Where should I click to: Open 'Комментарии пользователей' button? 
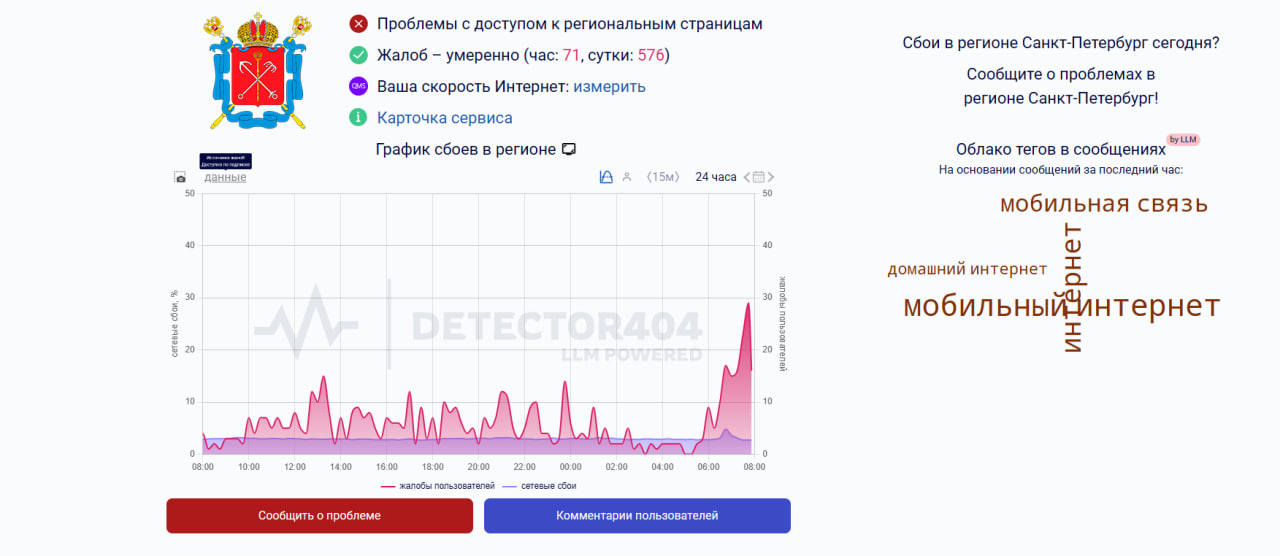pyautogui.click(x=637, y=516)
